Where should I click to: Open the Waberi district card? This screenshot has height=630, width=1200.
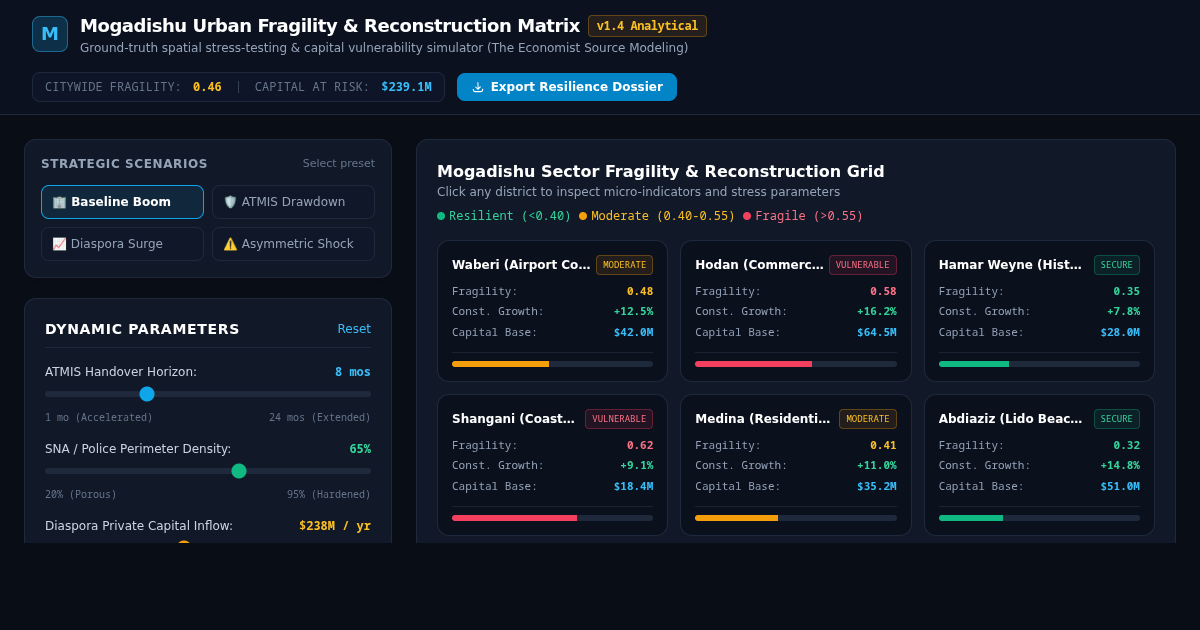[x=552, y=311]
